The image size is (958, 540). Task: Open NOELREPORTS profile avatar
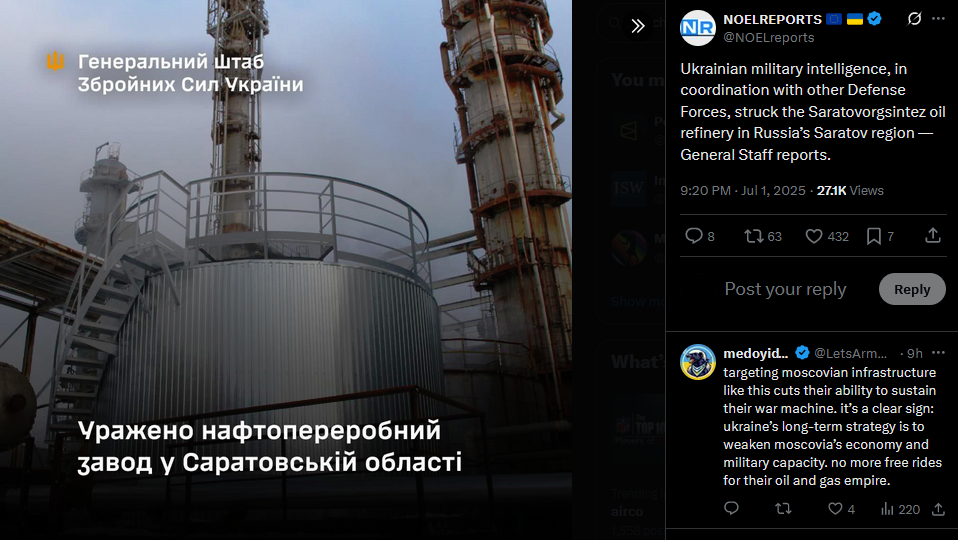tap(698, 28)
